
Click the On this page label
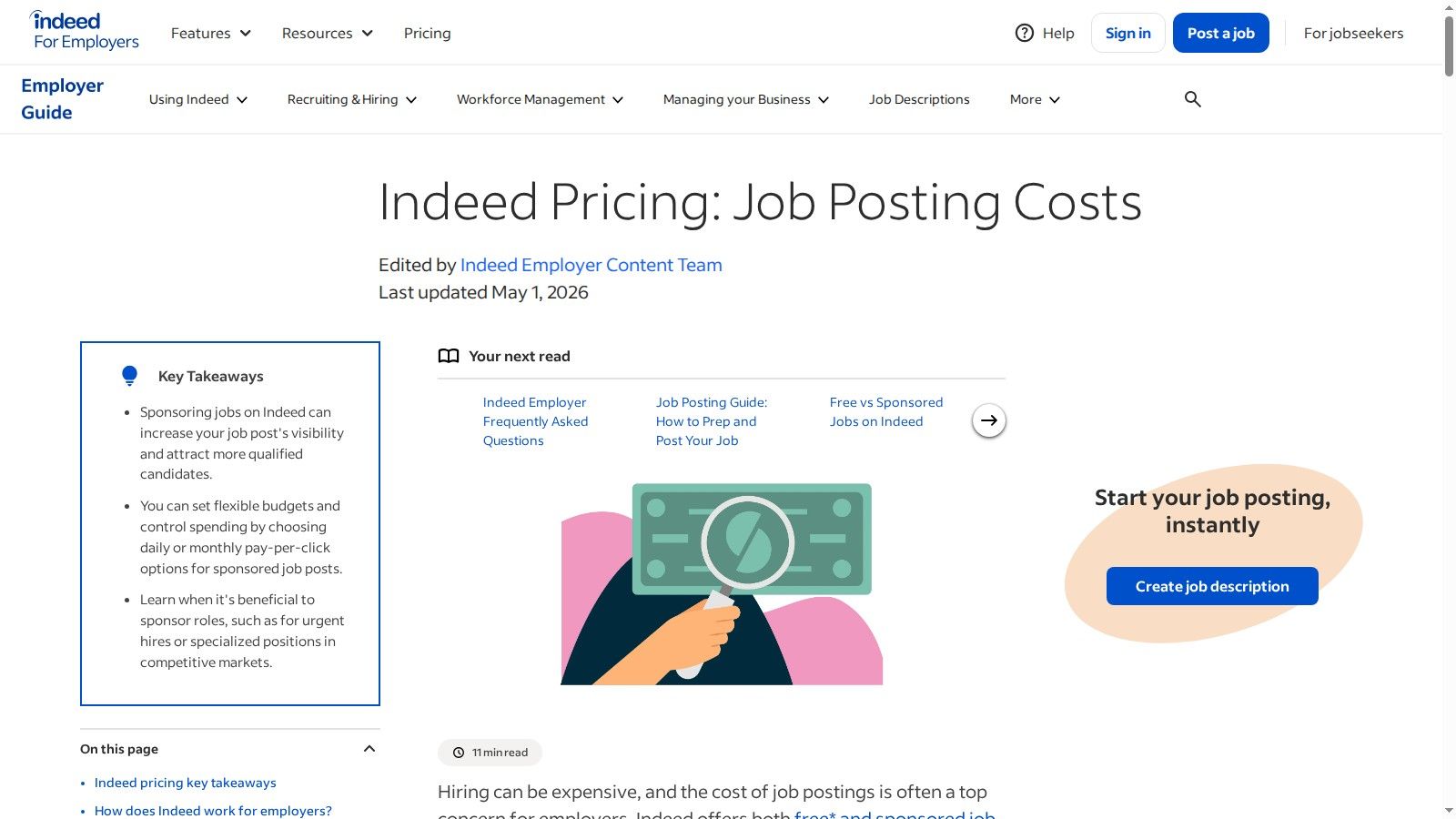tap(119, 749)
